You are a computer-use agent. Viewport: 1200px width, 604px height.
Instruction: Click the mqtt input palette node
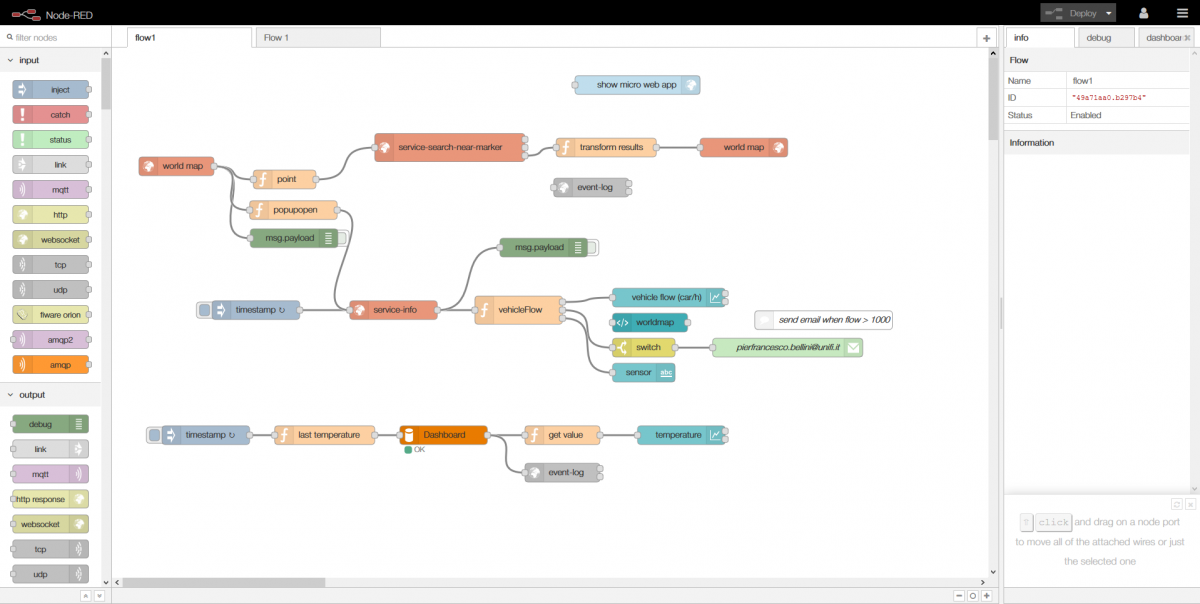click(51, 190)
